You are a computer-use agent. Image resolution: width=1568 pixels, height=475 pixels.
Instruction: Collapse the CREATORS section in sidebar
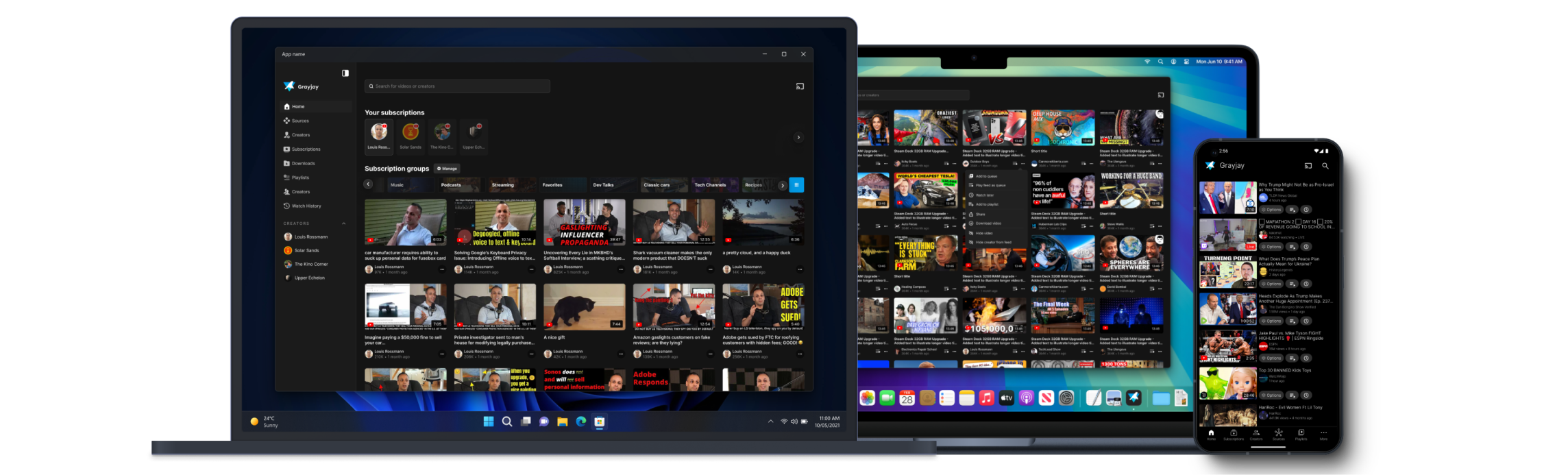[x=343, y=223]
